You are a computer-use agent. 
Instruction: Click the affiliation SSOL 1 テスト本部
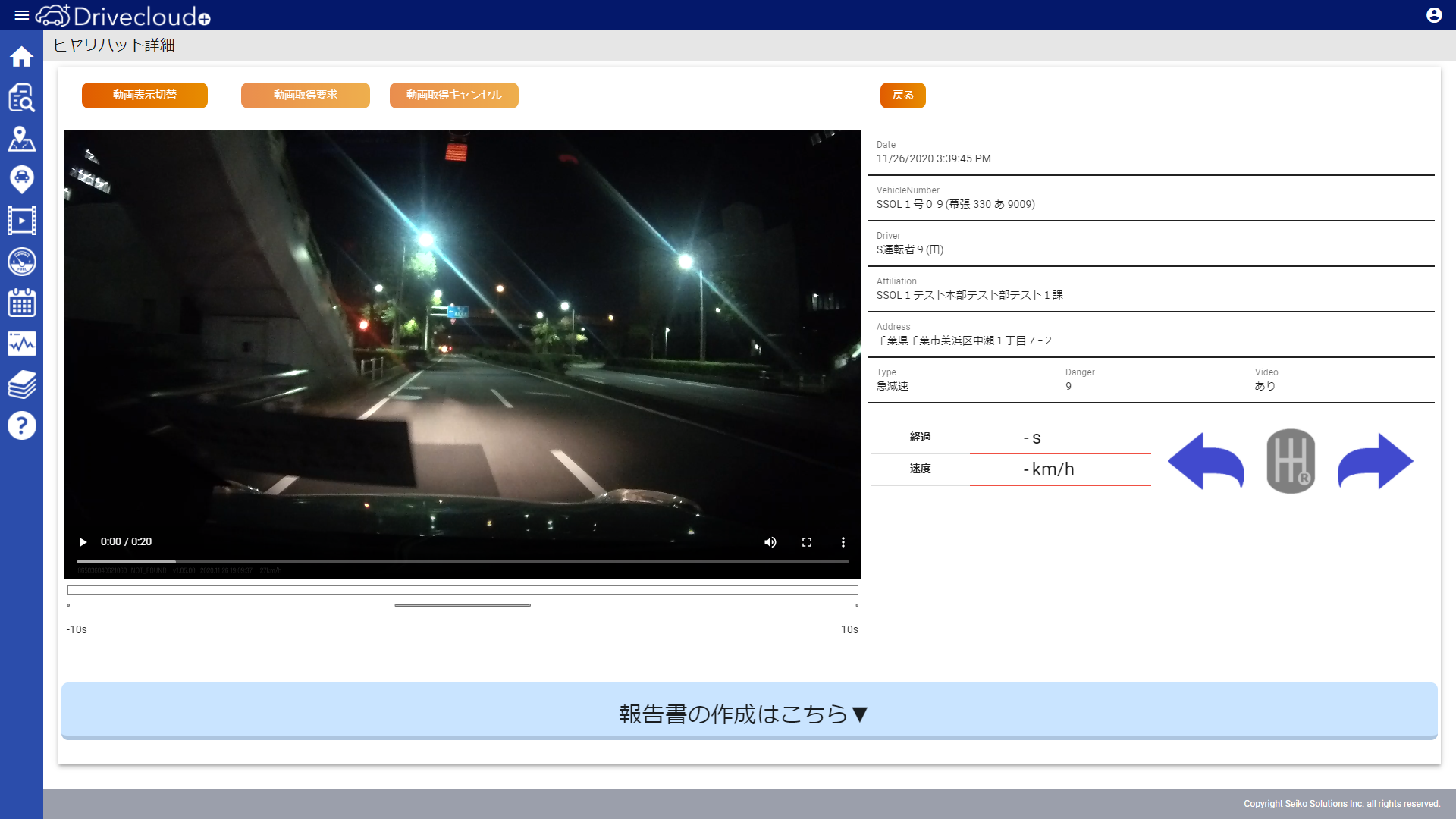tap(969, 295)
